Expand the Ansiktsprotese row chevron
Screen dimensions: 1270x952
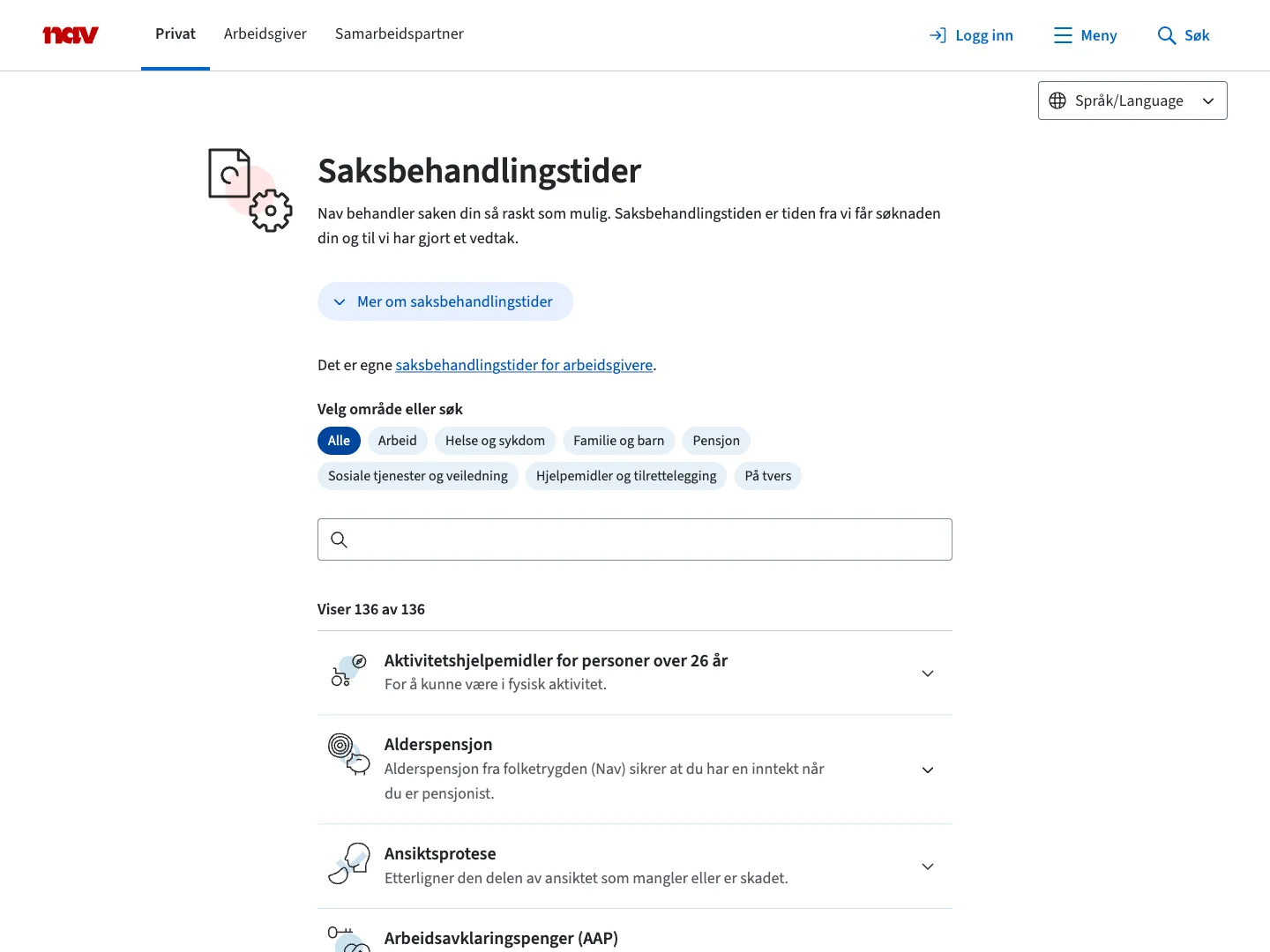tap(928, 866)
